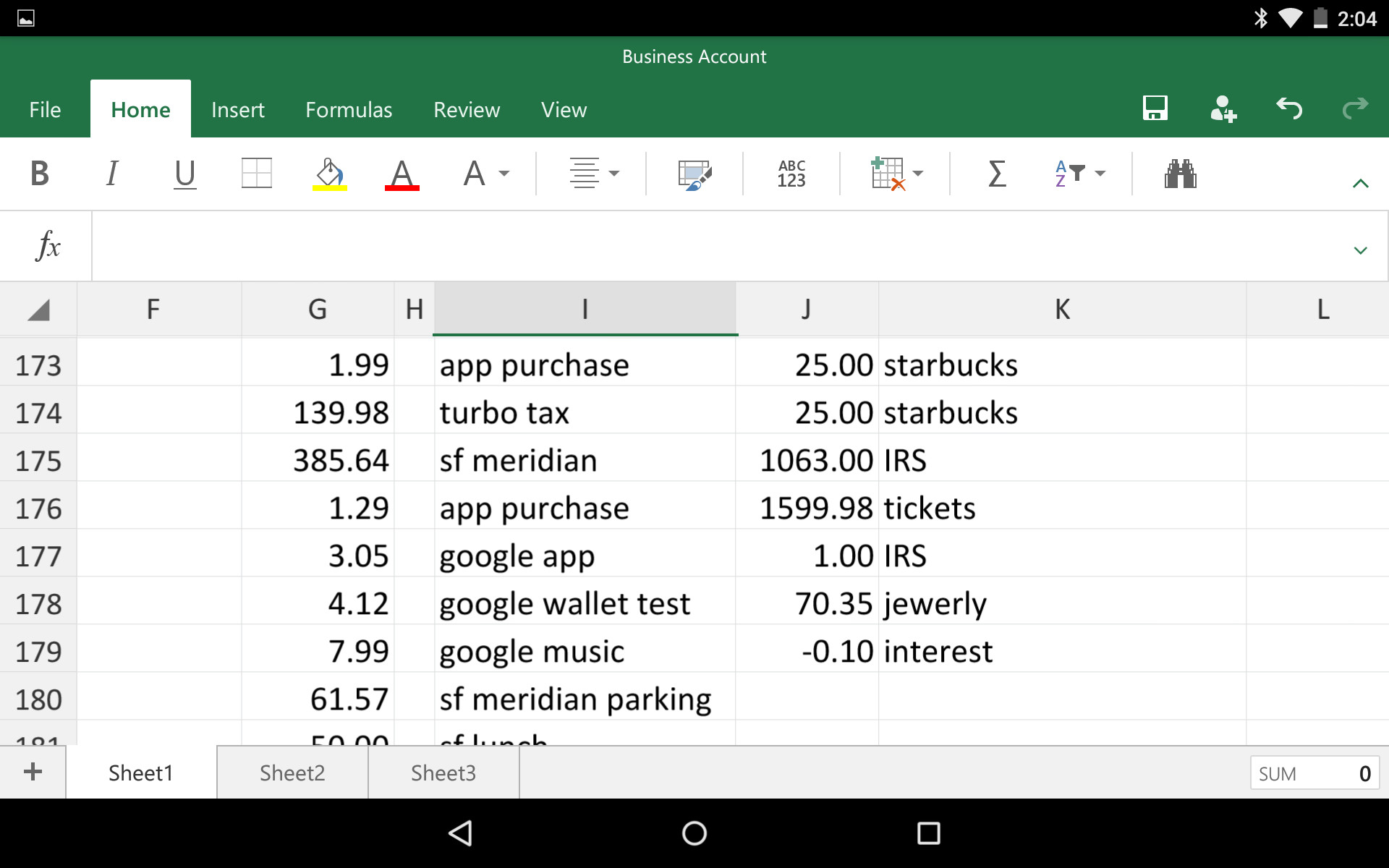Open the ABC 123 number format
The image size is (1389, 868).
pyautogui.click(x=791, y=174)
